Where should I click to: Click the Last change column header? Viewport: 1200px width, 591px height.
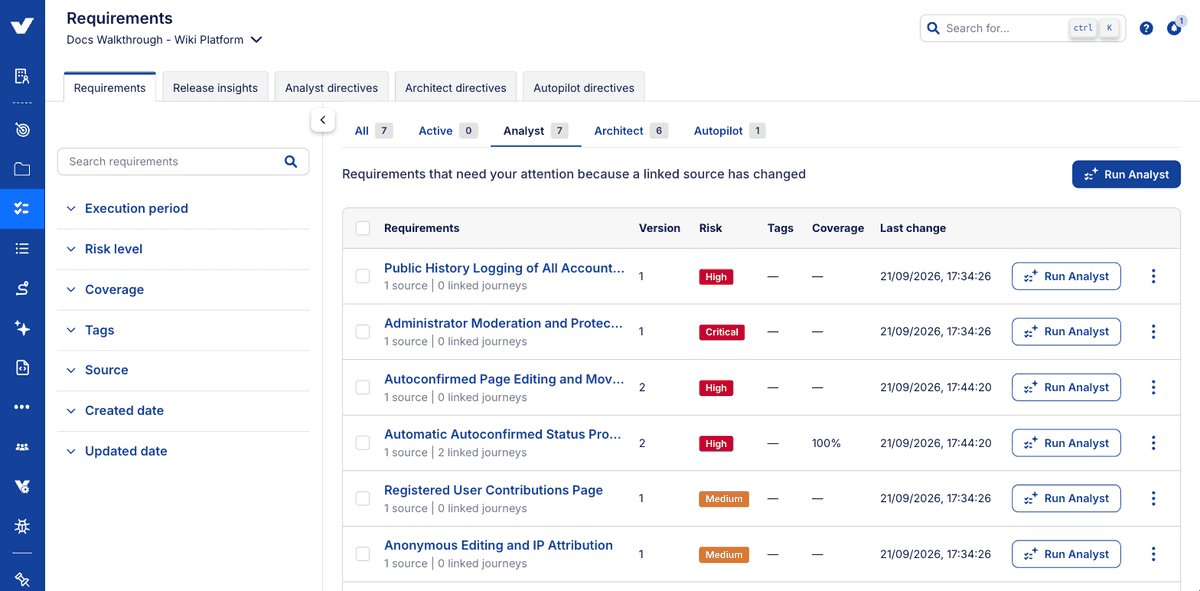pos(913,228)
